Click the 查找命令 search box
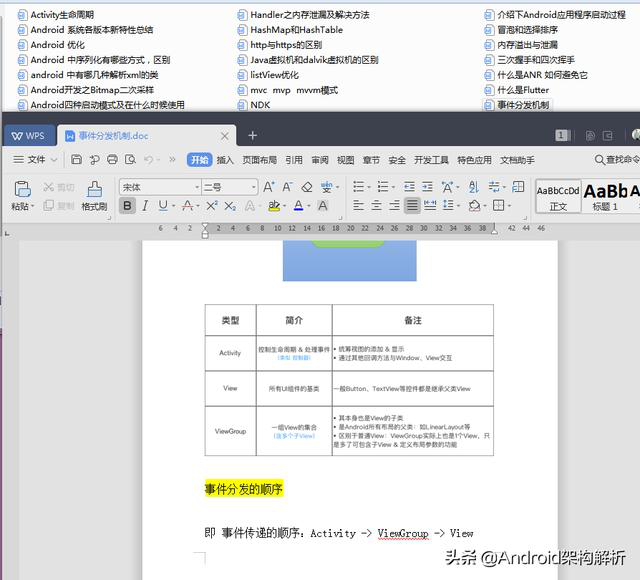 [617, 160]
